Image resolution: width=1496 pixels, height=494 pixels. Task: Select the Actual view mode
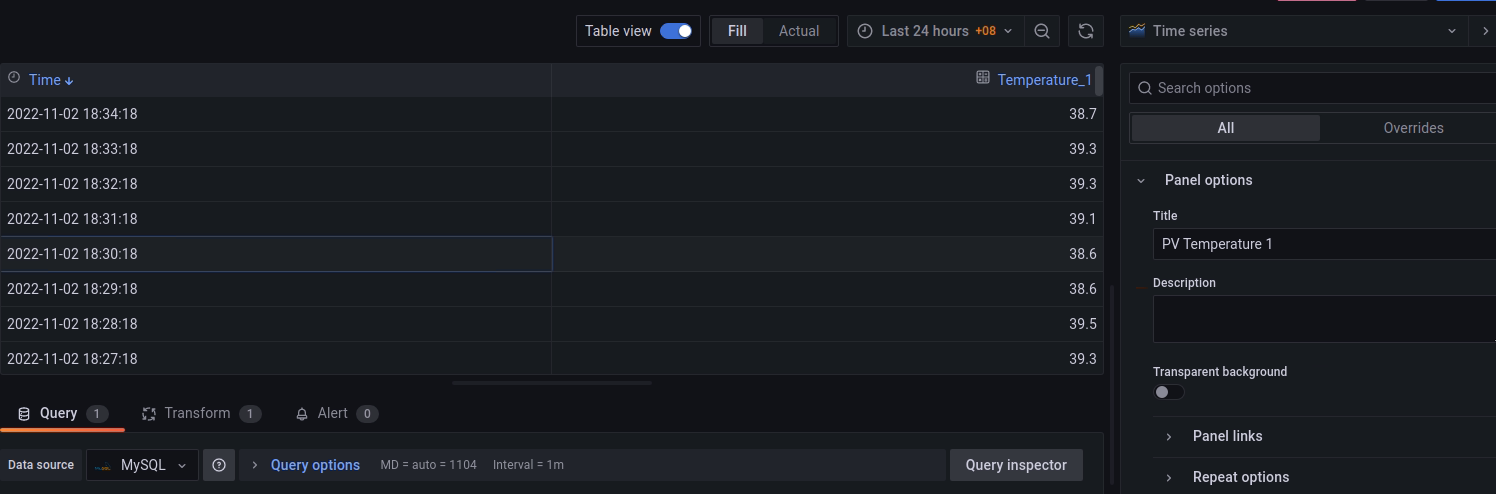coord(799,31)
